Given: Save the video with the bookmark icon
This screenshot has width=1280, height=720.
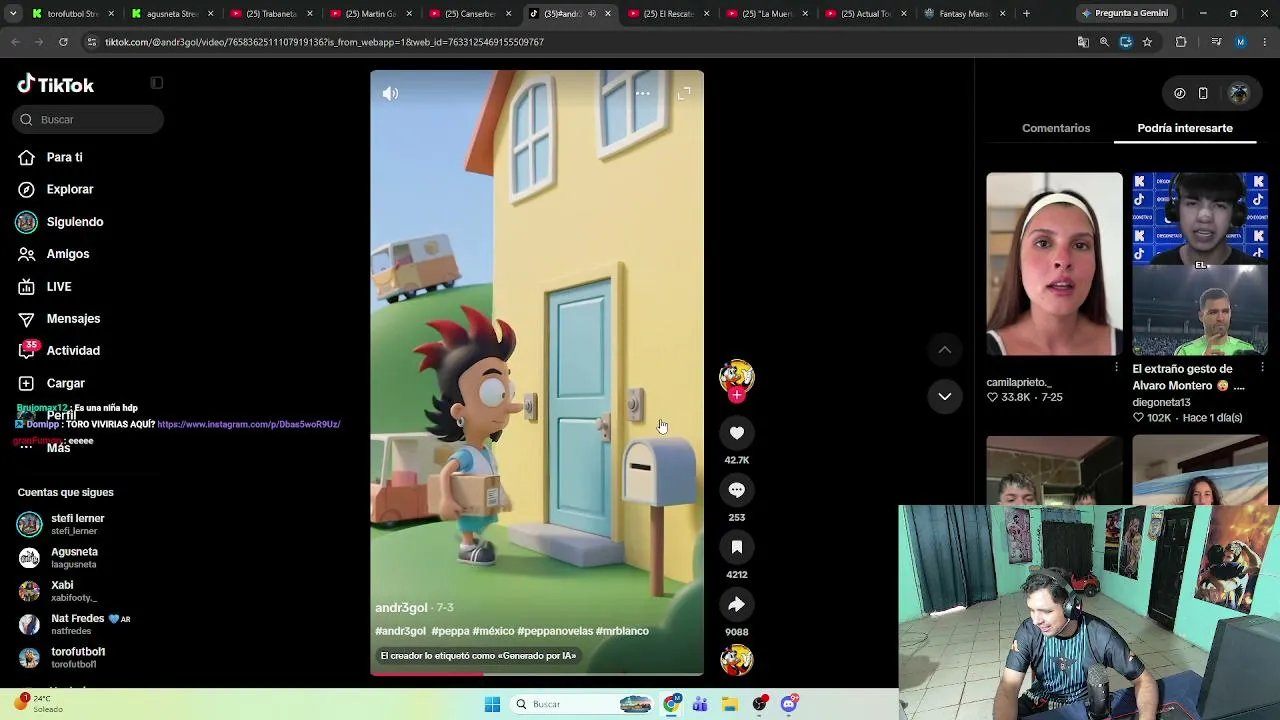Looking at the screenshot, I should pos(737,546).
